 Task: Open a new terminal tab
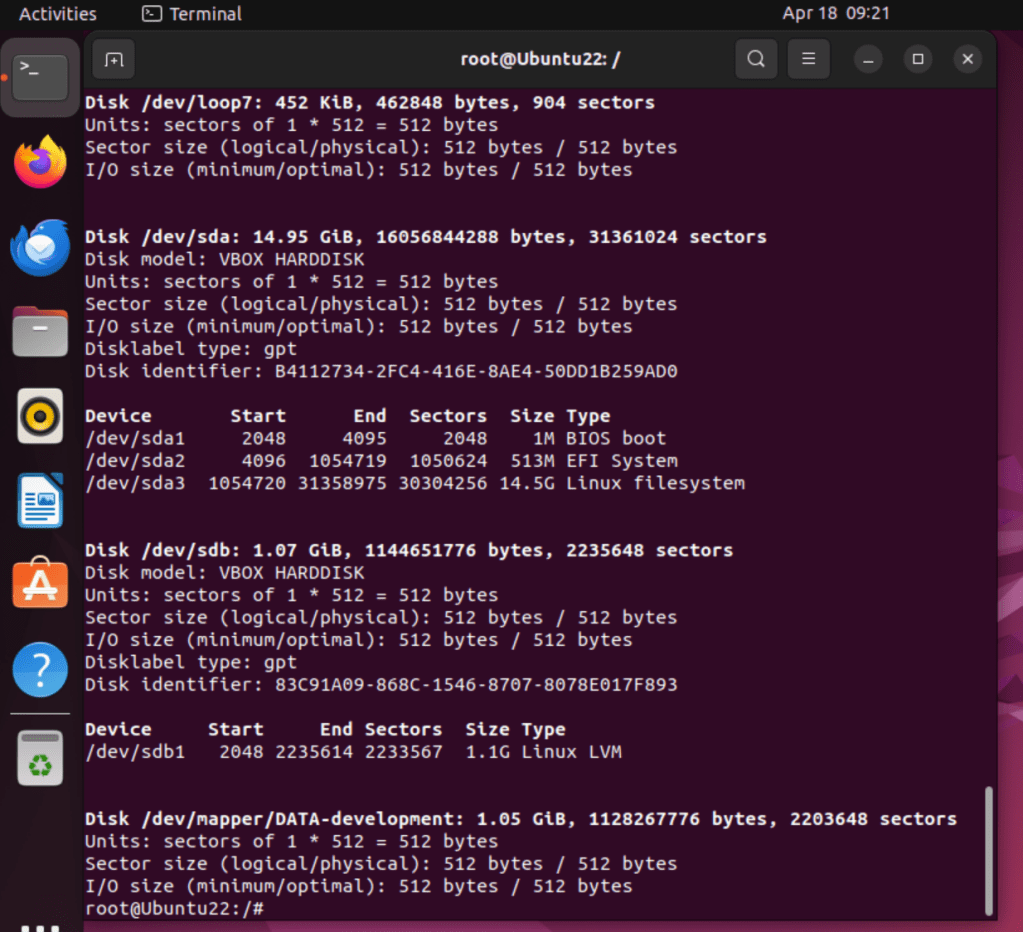114,59
